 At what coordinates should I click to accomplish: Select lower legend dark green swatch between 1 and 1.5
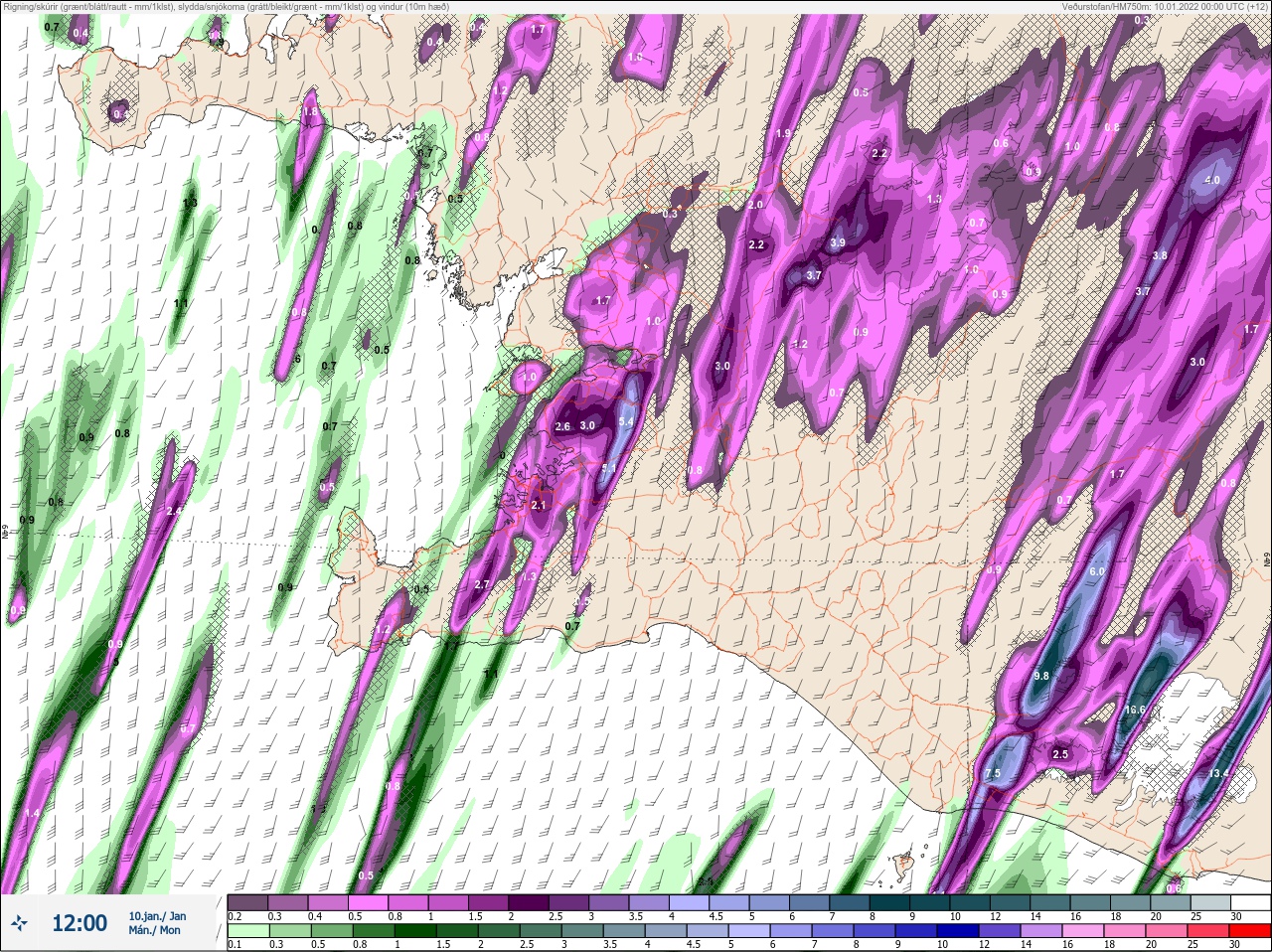click(x=415, y=931)
